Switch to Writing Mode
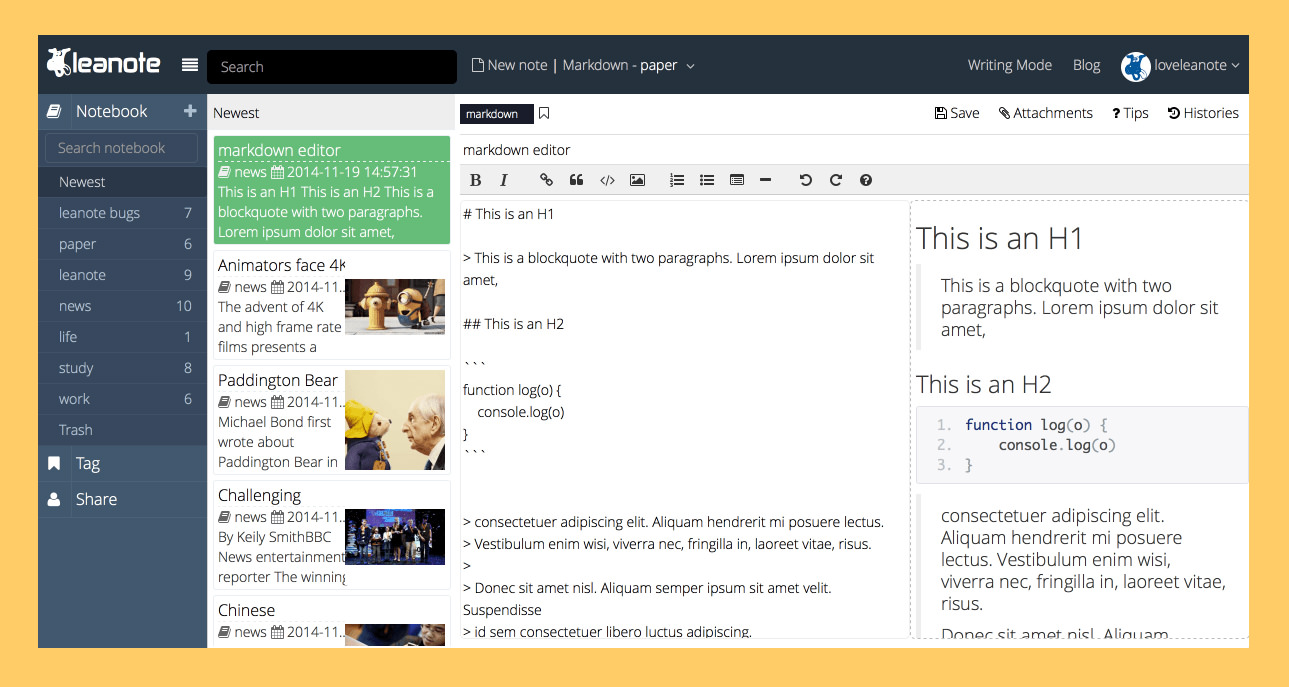 point(1009,65)
